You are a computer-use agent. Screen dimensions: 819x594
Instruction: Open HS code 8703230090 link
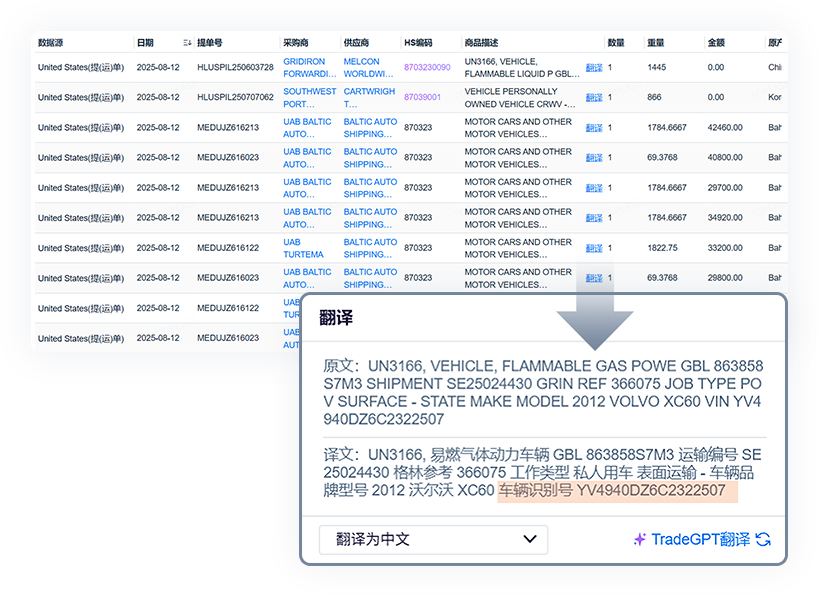point(427,68)
